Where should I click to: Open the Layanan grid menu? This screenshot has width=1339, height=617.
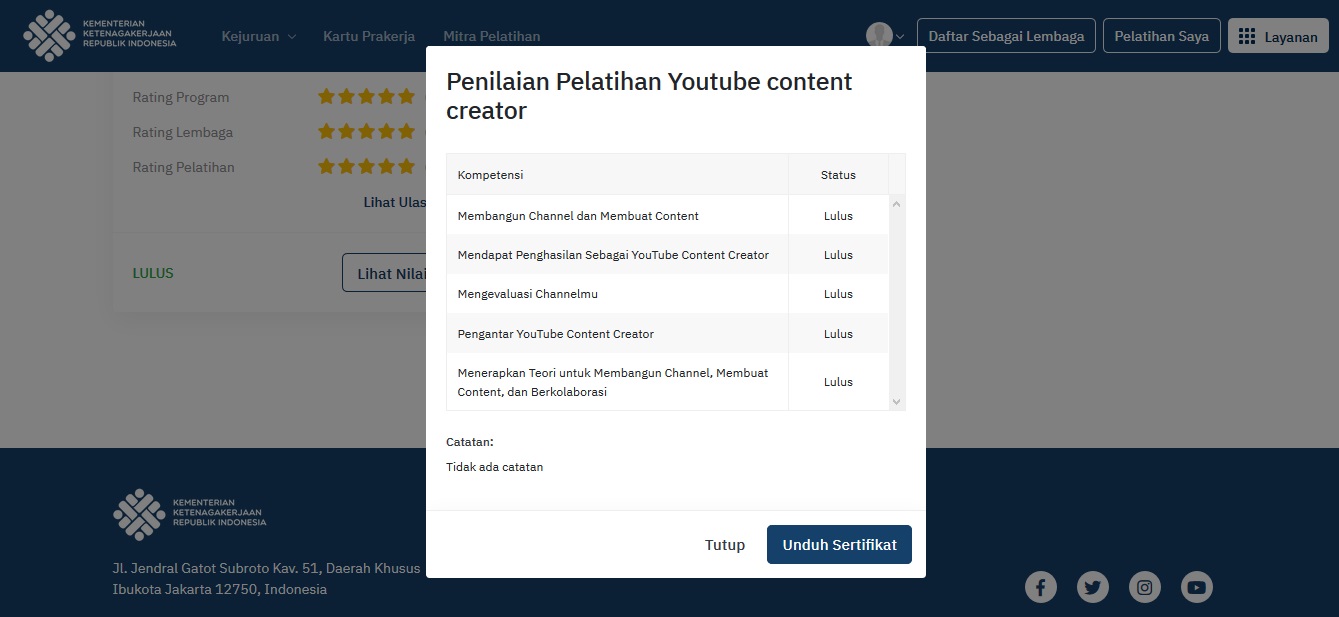(x=1278, y=36)
